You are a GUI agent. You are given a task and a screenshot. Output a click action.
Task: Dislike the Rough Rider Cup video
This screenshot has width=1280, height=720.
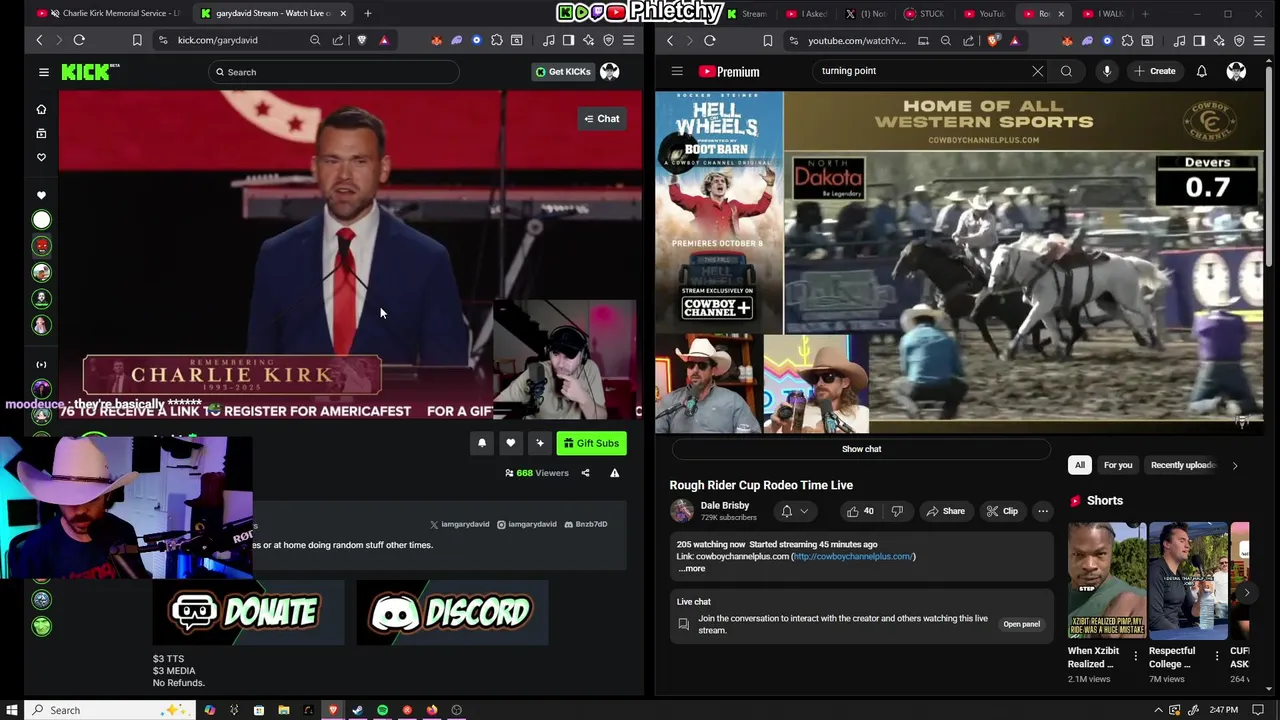tap(897, 511)
